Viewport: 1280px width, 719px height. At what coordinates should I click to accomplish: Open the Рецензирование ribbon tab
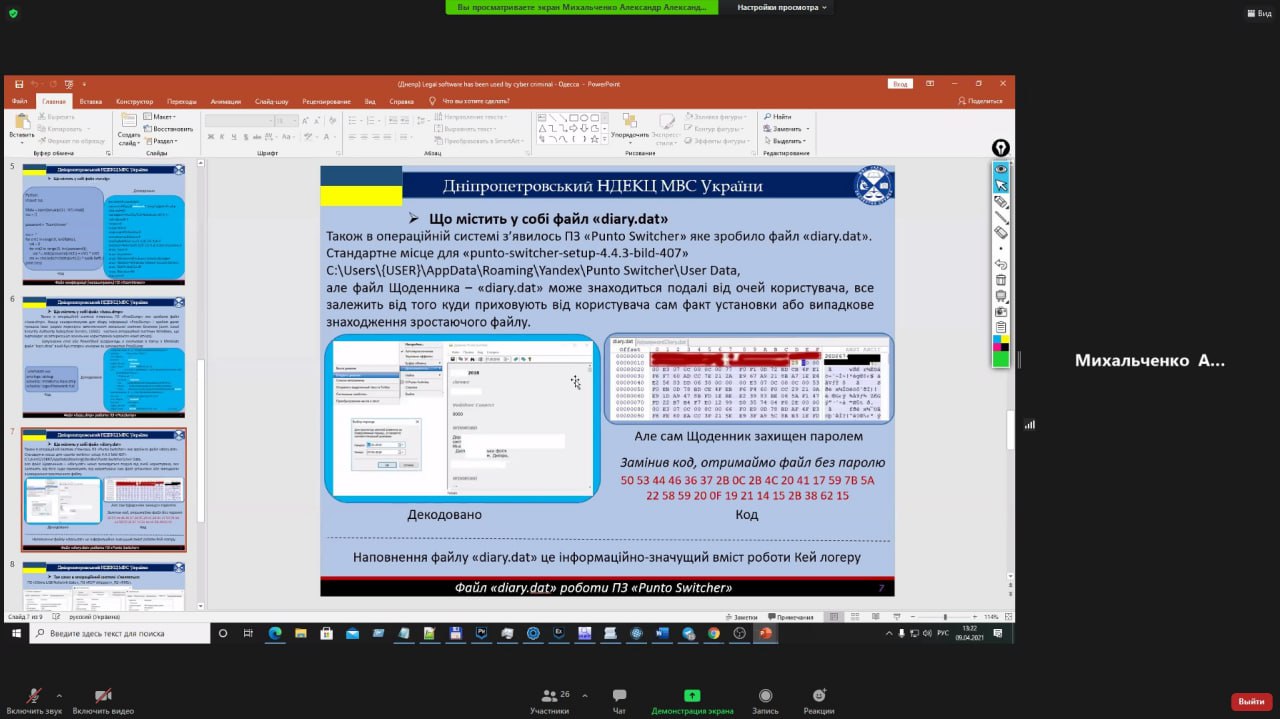pos(326,101)
